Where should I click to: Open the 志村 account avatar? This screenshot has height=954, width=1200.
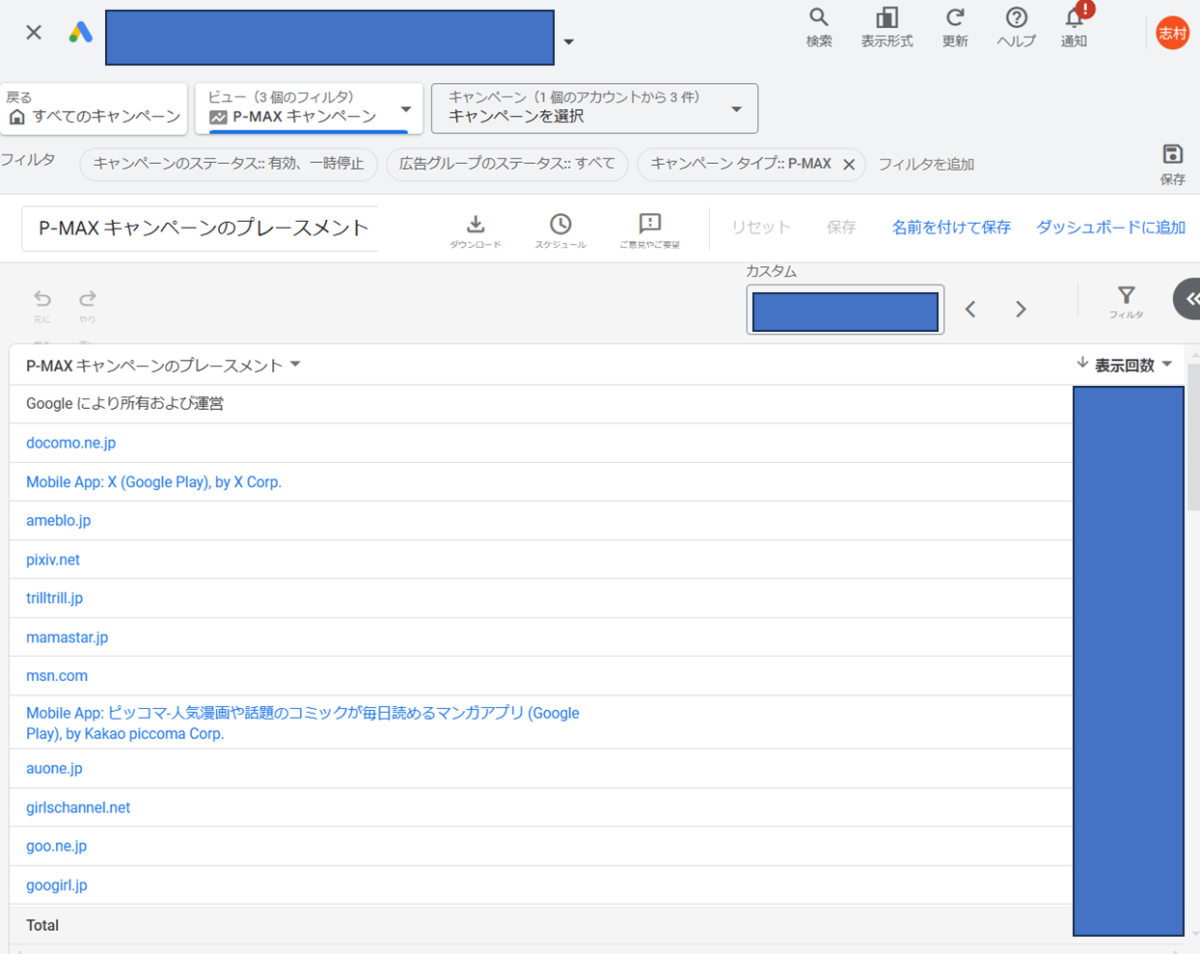[x=1172, y=32]
